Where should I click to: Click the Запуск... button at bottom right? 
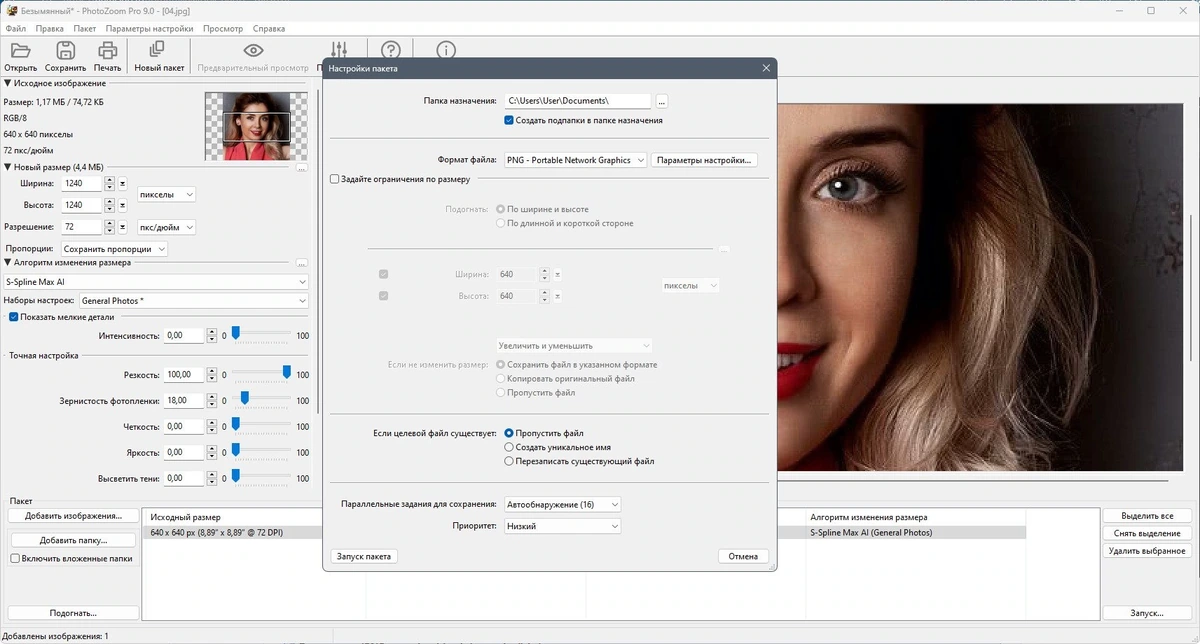point(1147,613)
